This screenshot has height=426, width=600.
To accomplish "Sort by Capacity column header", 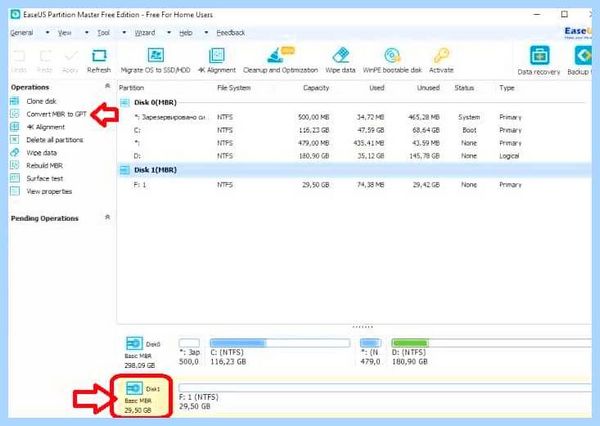I will coord(316,88).
